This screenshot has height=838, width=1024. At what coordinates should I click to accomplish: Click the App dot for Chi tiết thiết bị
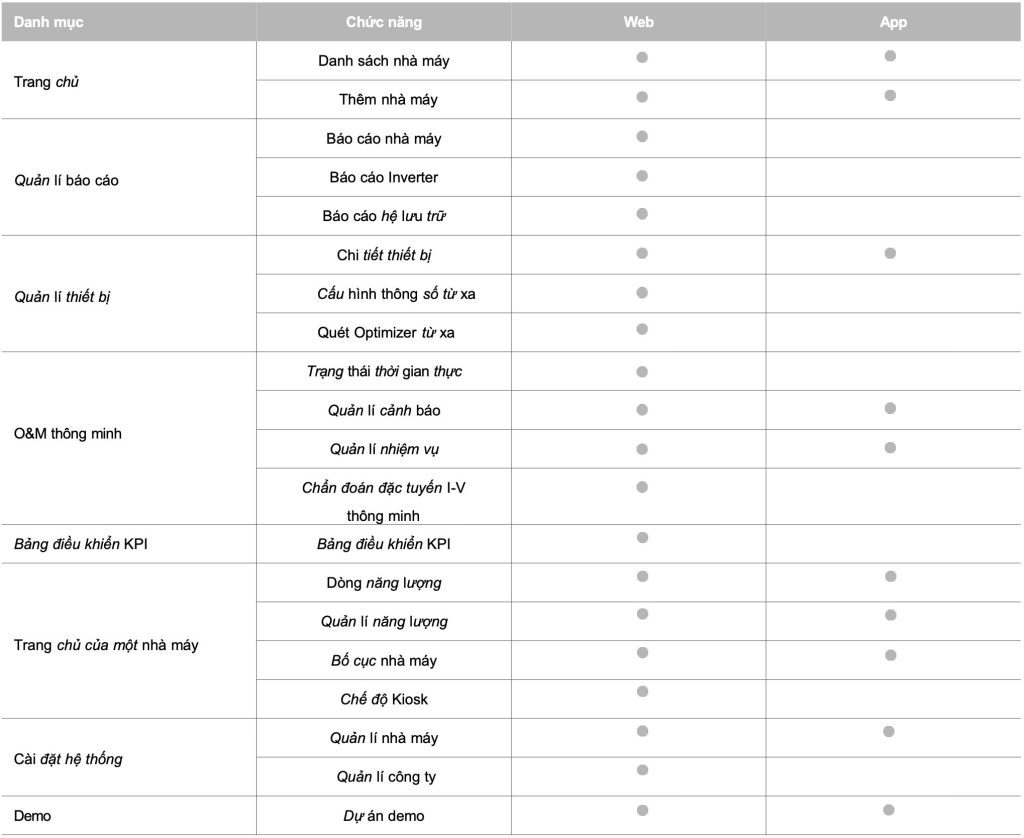click(890, 253)
